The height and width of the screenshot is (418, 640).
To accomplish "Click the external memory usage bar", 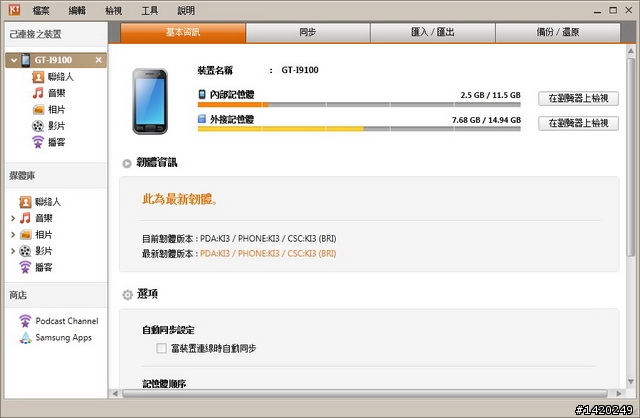I will pyautogui.click(x=359, y=129).
